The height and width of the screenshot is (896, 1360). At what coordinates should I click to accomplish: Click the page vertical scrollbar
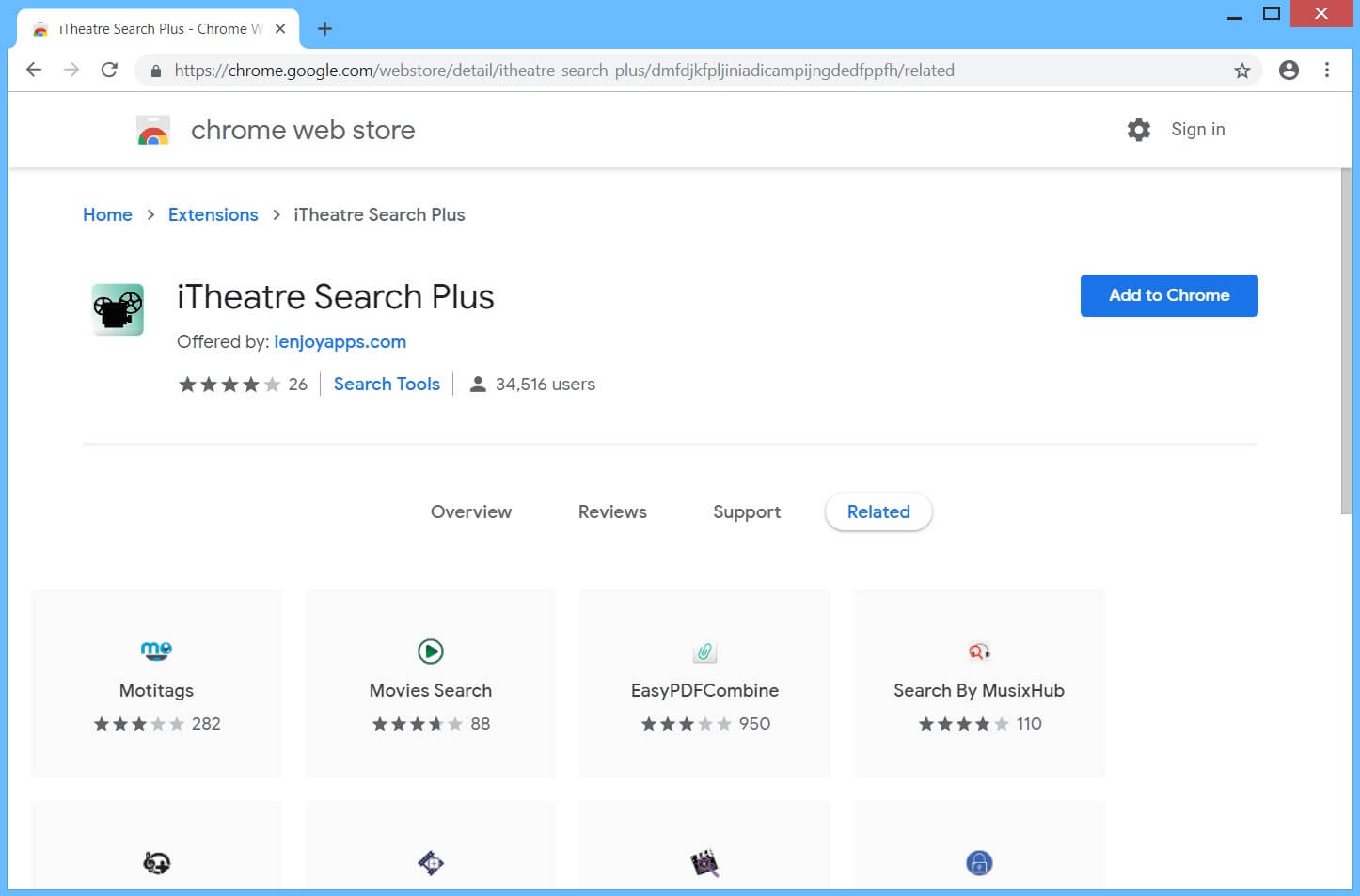click(x=1346, y=342)
